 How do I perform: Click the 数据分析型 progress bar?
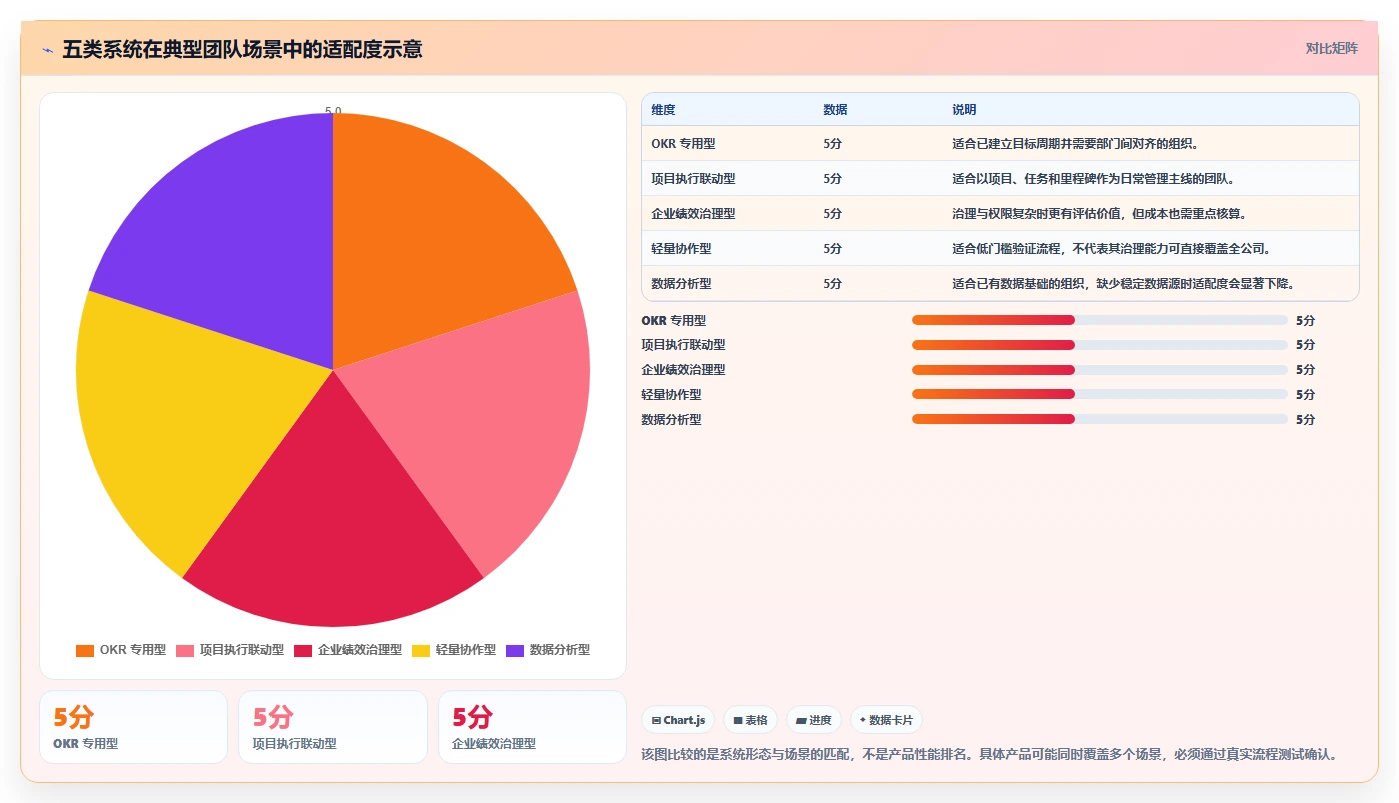pyautogui.click(x=1100, y=419)
